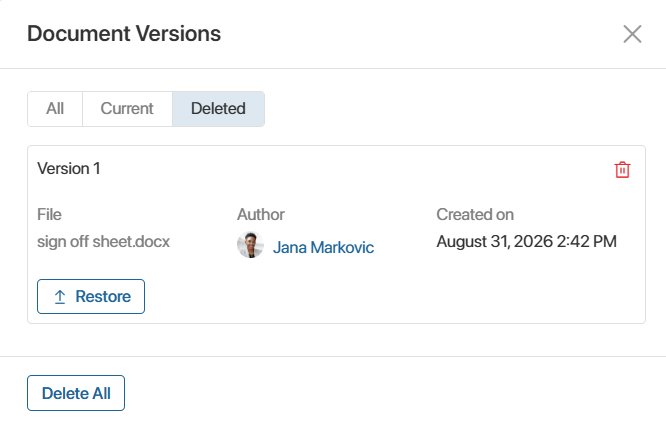This screenshot has width=666, height=423.
Task: Click the Created on label
Action: click(x=475, y=214)
